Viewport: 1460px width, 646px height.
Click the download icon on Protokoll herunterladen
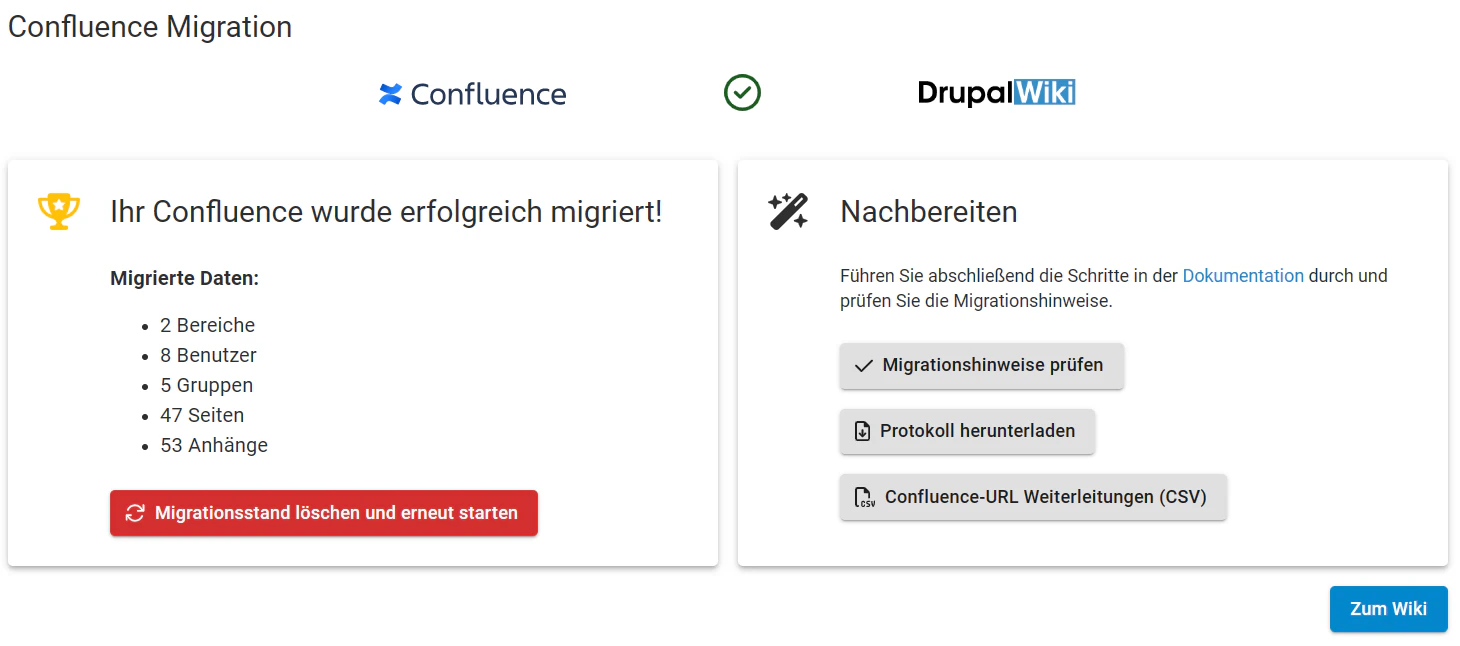pyautogui.click(x=862, y=431)
